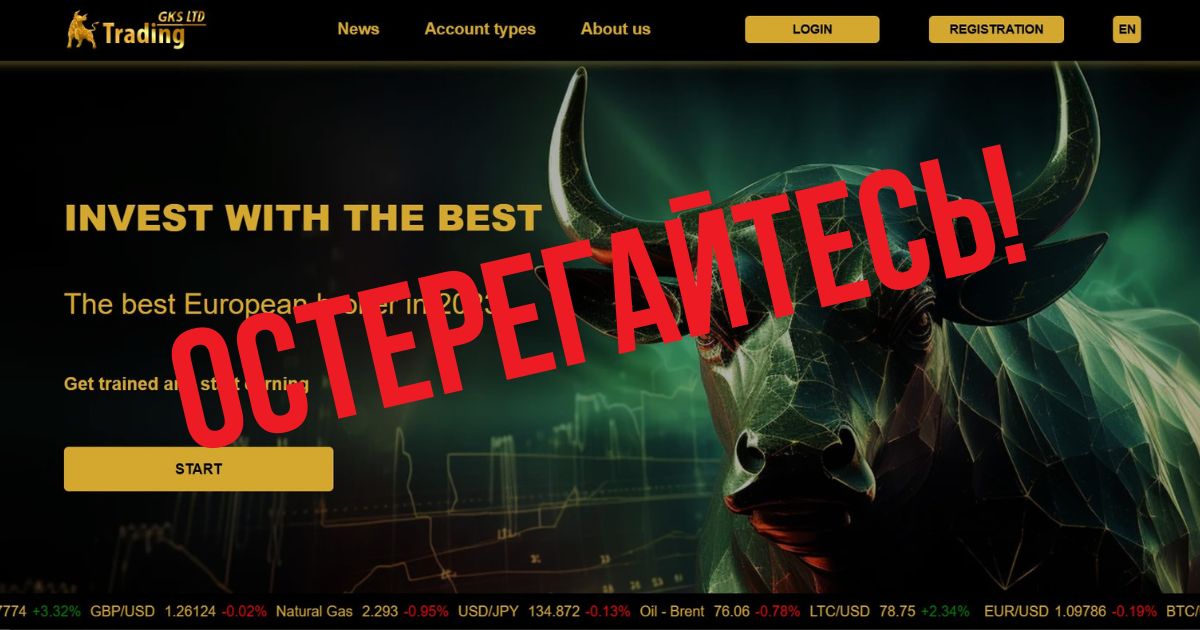Click the BTC quote at ticker edge
Screen dimensions: 1200x630
point(1182,611)
